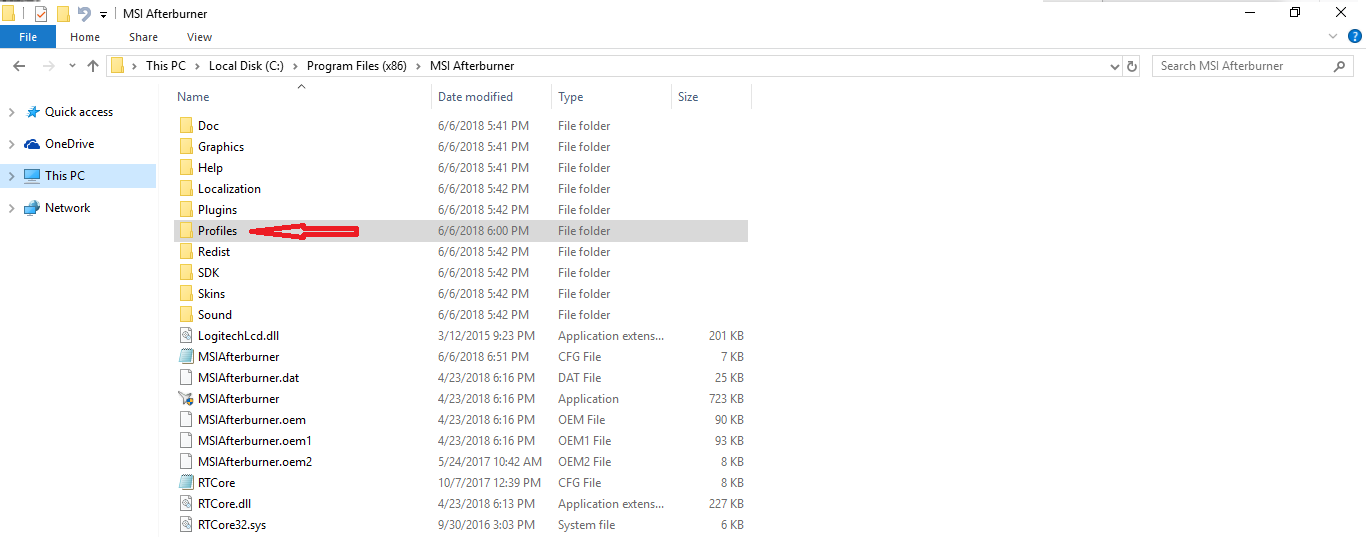
Task: Go to Program Files (x86) in breadcrumb
Action: (357, 66)
